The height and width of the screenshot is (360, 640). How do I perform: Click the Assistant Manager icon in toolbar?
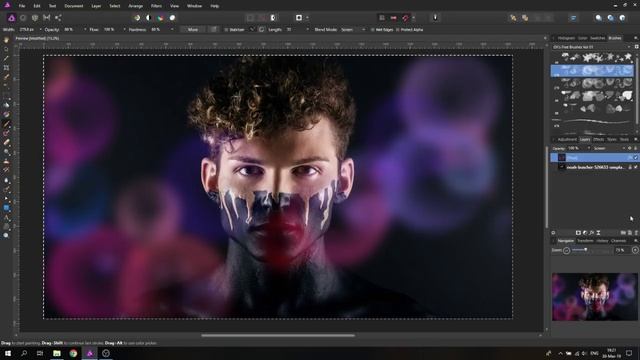435,18
